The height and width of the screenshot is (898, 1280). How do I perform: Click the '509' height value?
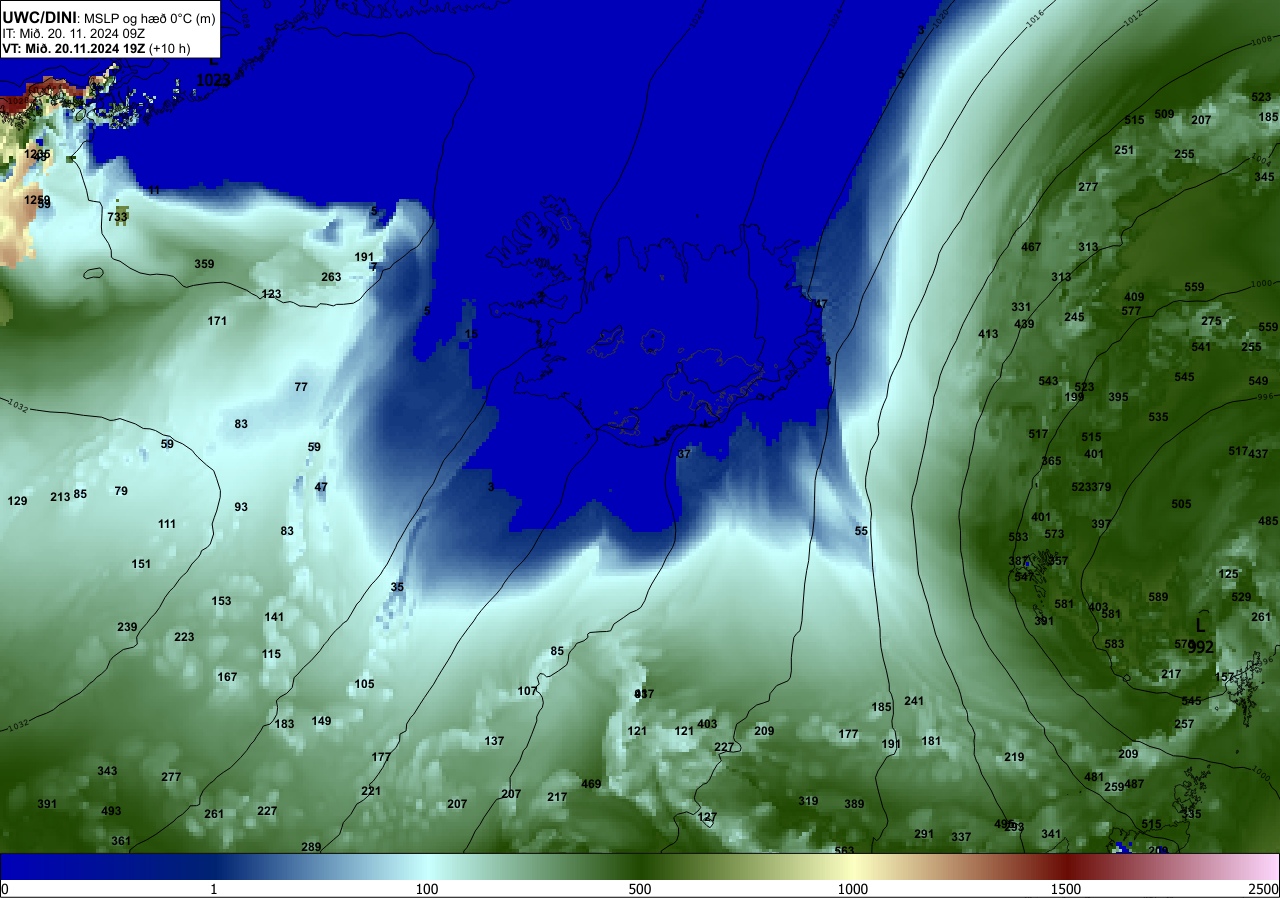click(1164, 114)
